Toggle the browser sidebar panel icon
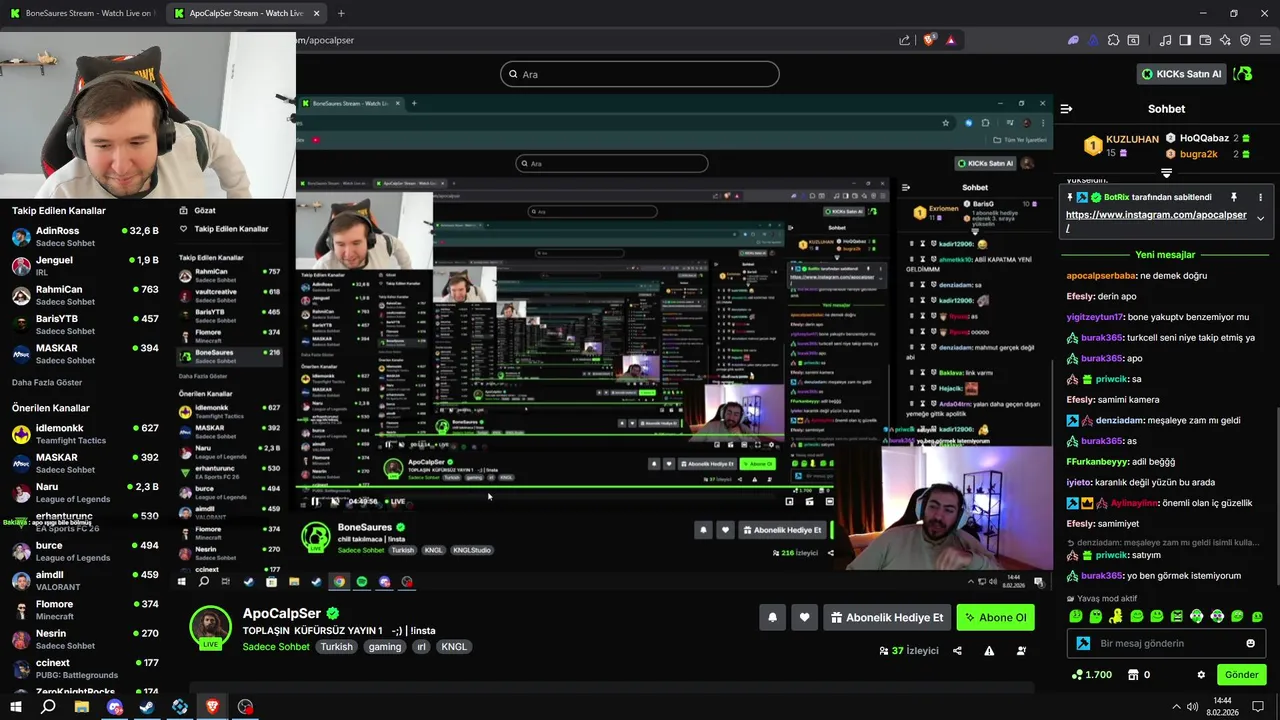The width and height of the screenshot is (1280, 720). [x=1185, y=40]
